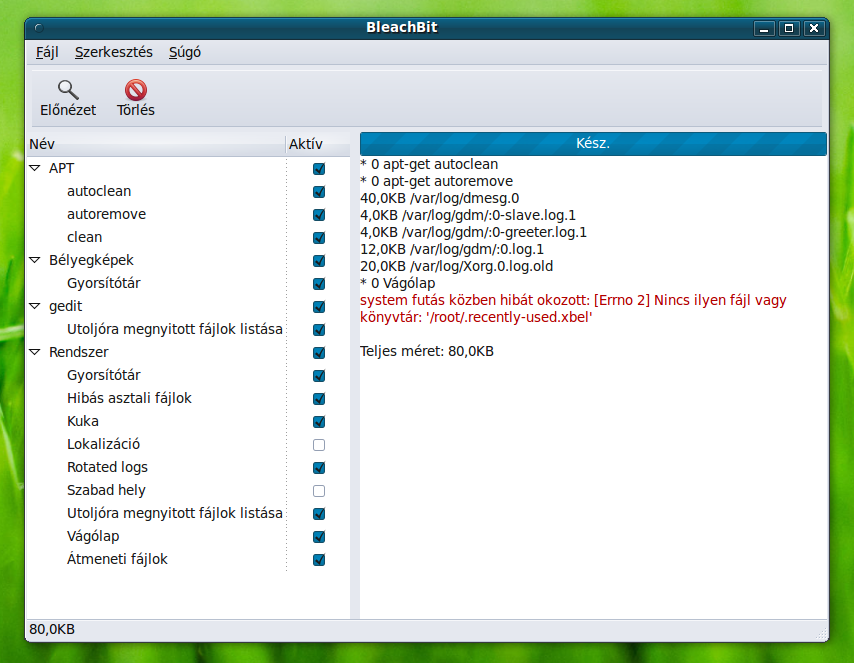The width and height of the screenshot is (854, 663).
Task: Uncheck the autoclean checkbox
Action: tap(319, 192)
